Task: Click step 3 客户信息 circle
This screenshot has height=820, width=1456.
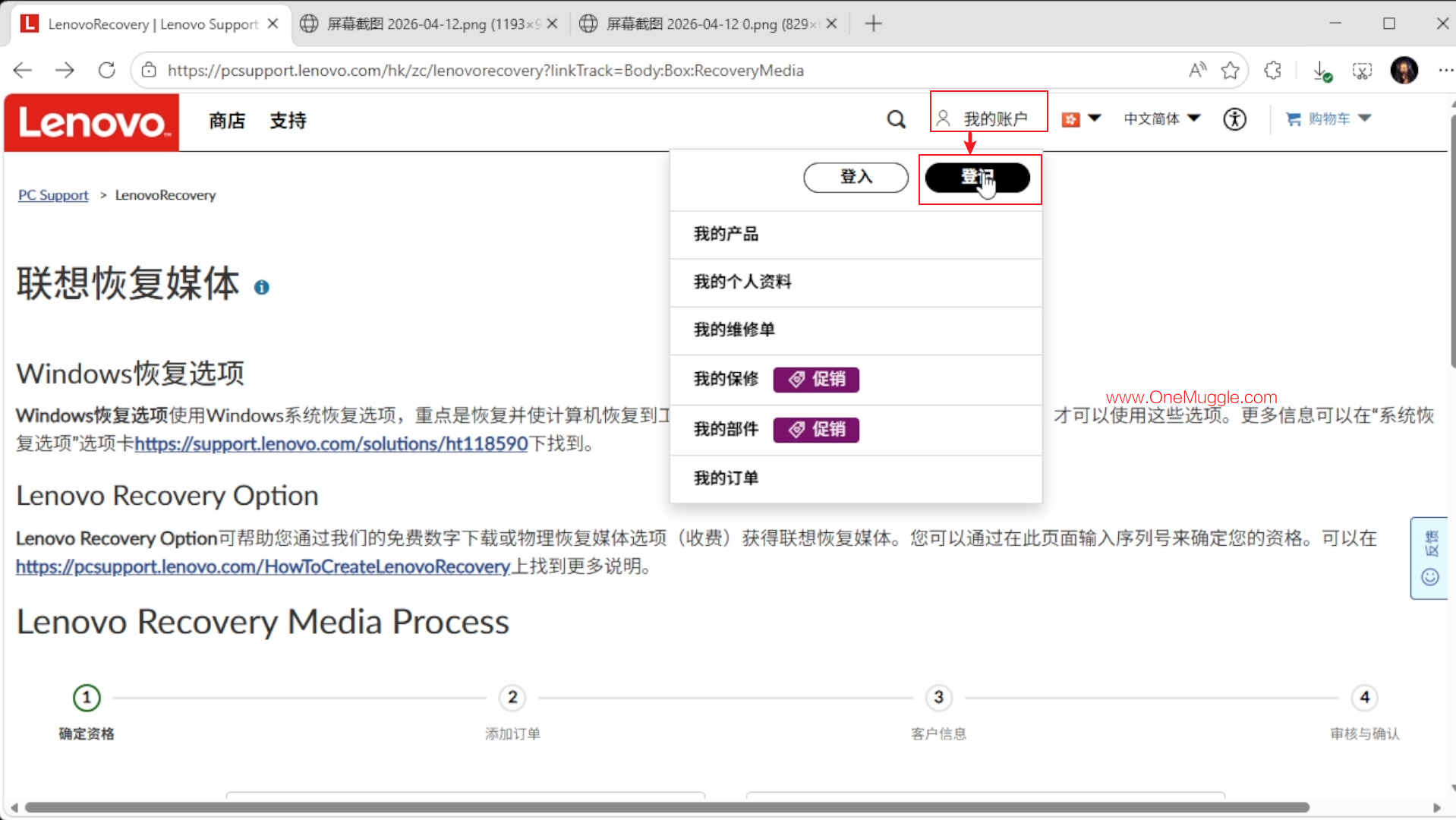Action: [x=938, y=697]
